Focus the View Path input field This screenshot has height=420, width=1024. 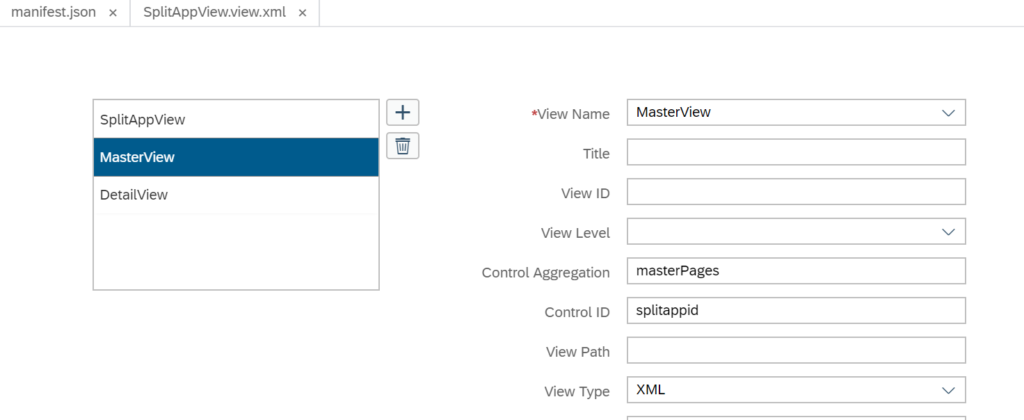click(796, 350)
